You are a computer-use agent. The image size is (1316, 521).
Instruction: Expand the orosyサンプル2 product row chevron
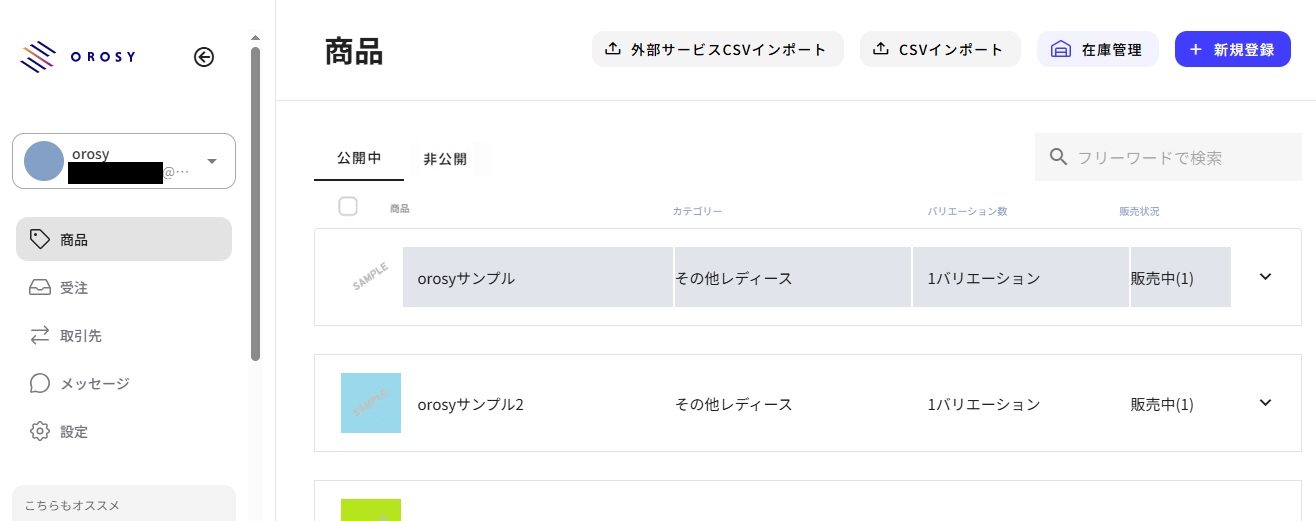tap(1265, 403)
